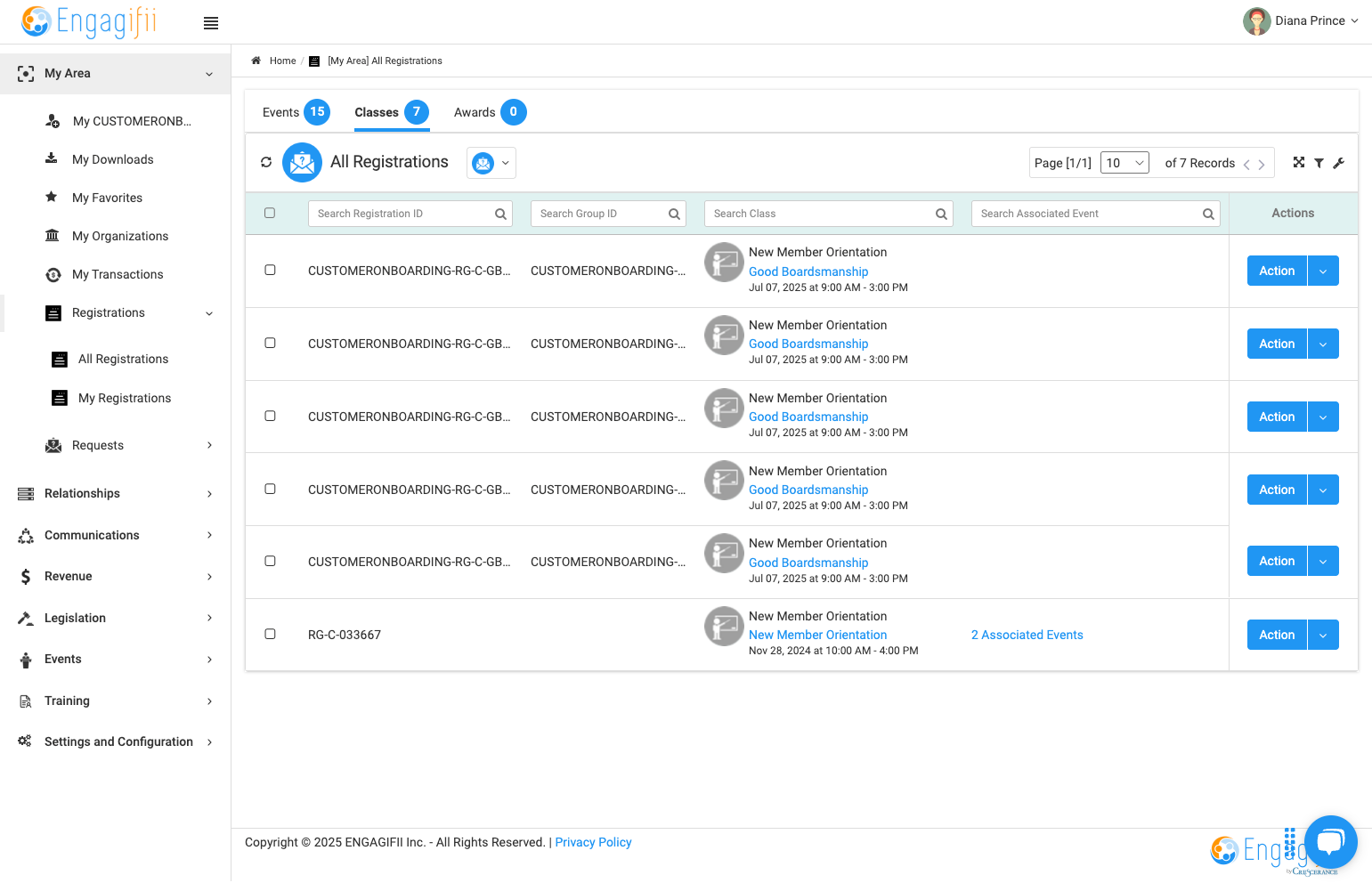Open the grid filter funnel

pos(1319,163)
